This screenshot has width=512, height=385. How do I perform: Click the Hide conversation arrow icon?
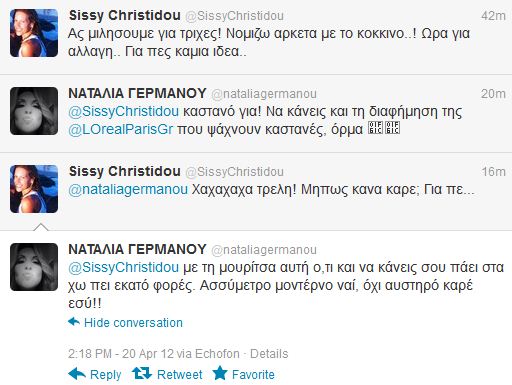tap(74, 322)
